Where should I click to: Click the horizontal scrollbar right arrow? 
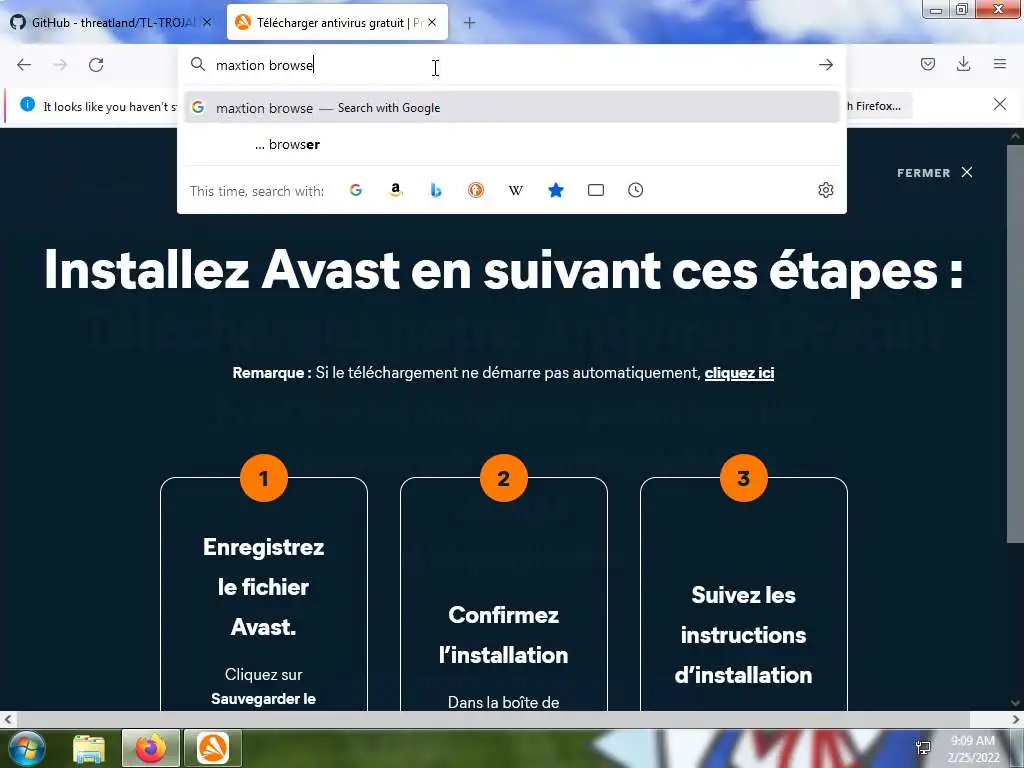pyautogui.click(x=1016, y=720)
